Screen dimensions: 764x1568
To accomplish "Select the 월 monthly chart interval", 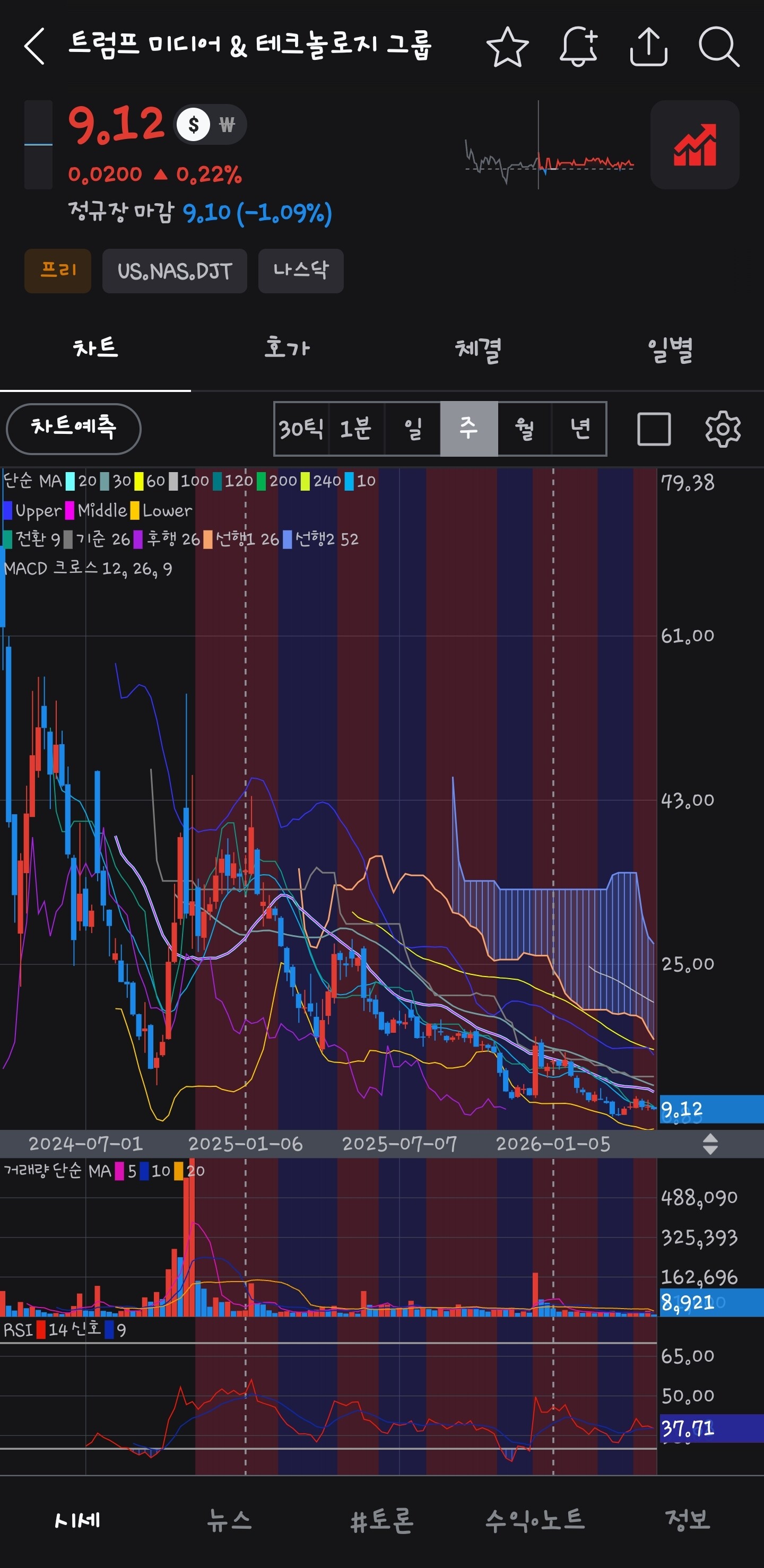I will [x=524, y=429].
